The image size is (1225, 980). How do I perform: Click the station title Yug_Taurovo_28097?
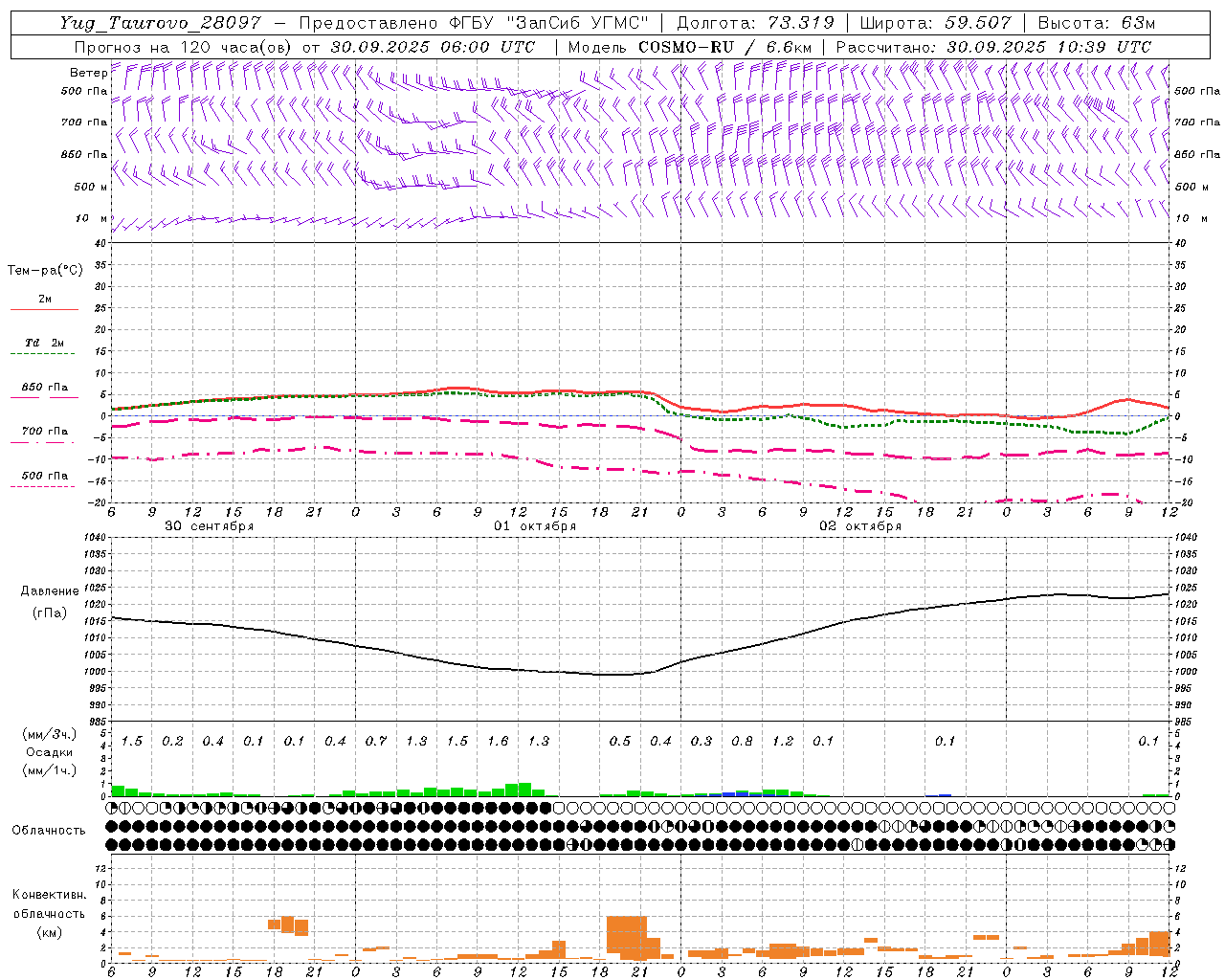pyautogui.click(x=160, y=23)
